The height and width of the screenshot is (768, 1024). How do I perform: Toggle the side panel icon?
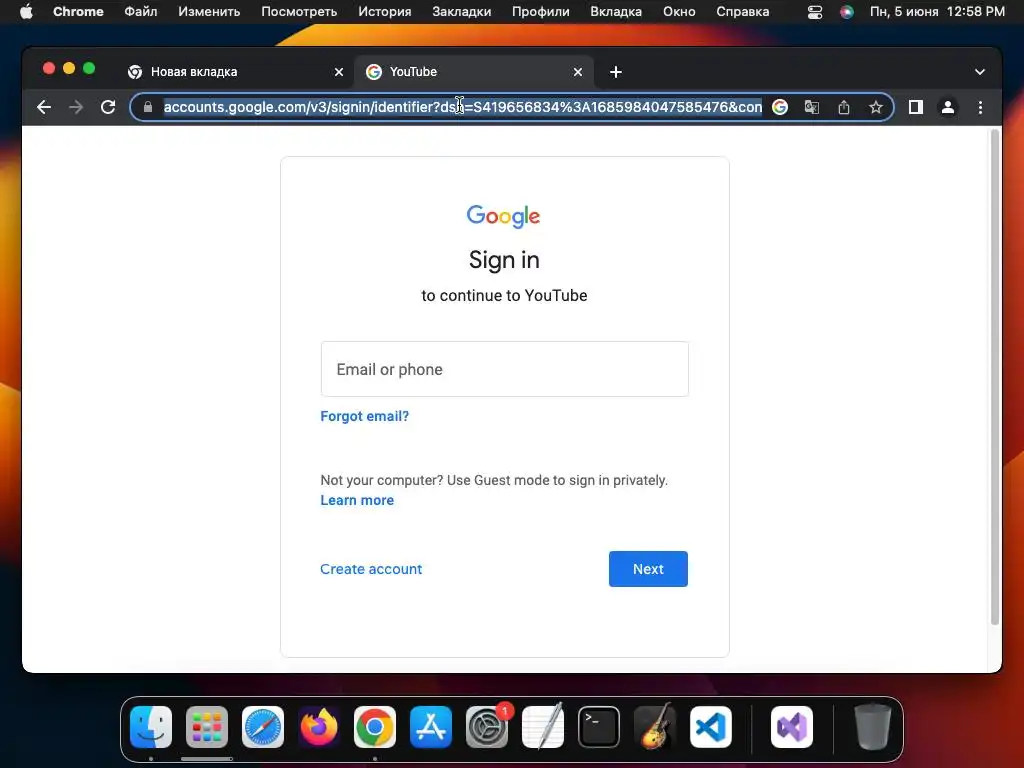point(916,107)
